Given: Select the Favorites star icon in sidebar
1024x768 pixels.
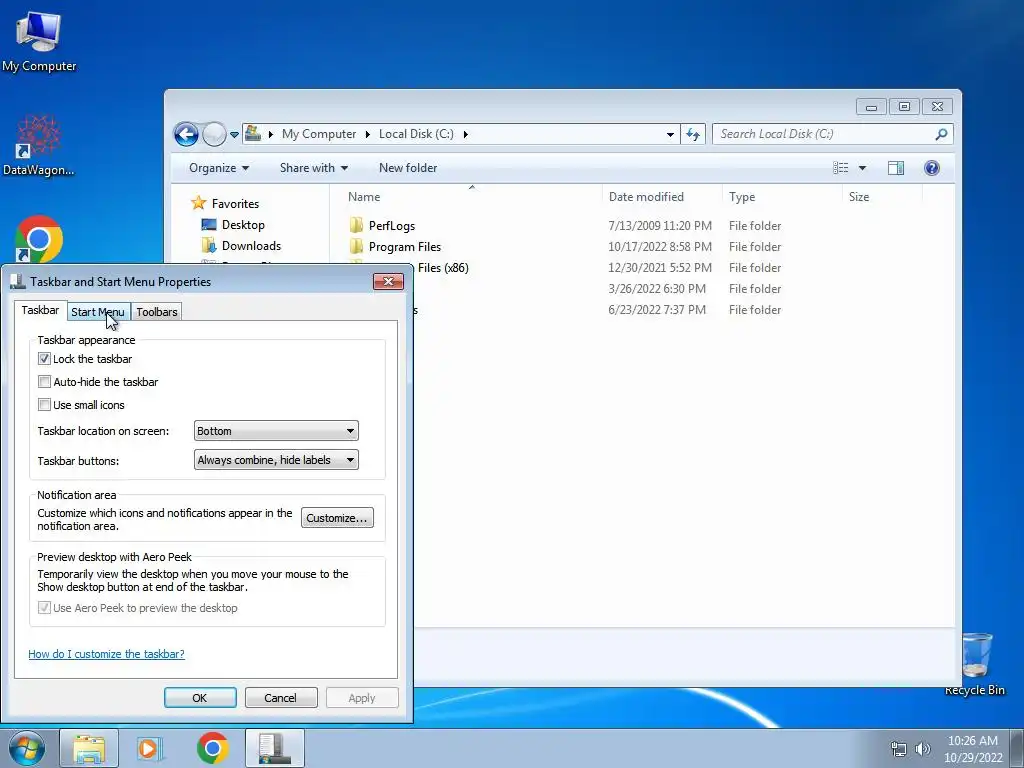Looking at the screenshot, I should pyautogui.click(x=199, y=203).
